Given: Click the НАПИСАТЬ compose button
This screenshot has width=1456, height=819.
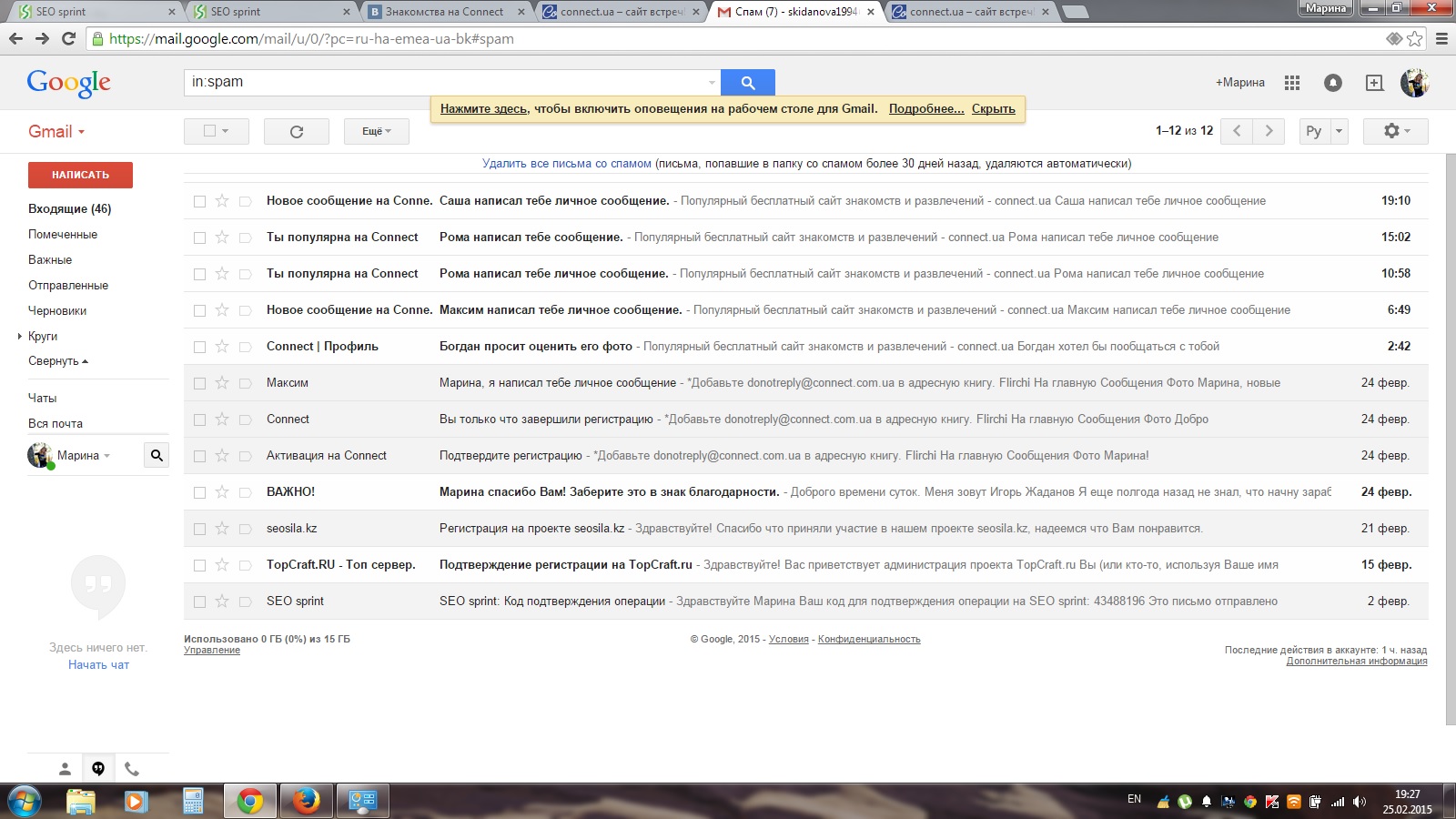Looking at the screenshot, I should tap(80, 175).
